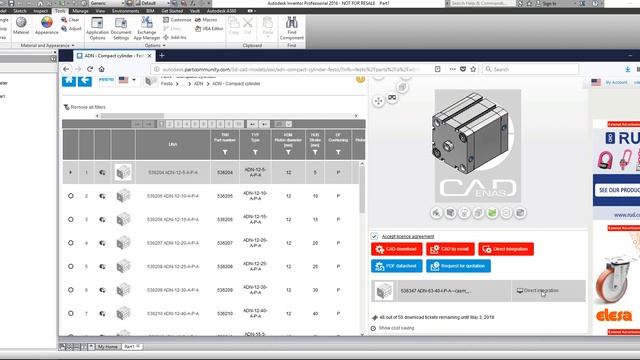
Task: Click the last round view button under the 3D preview
Action: (x=520, y=213)
